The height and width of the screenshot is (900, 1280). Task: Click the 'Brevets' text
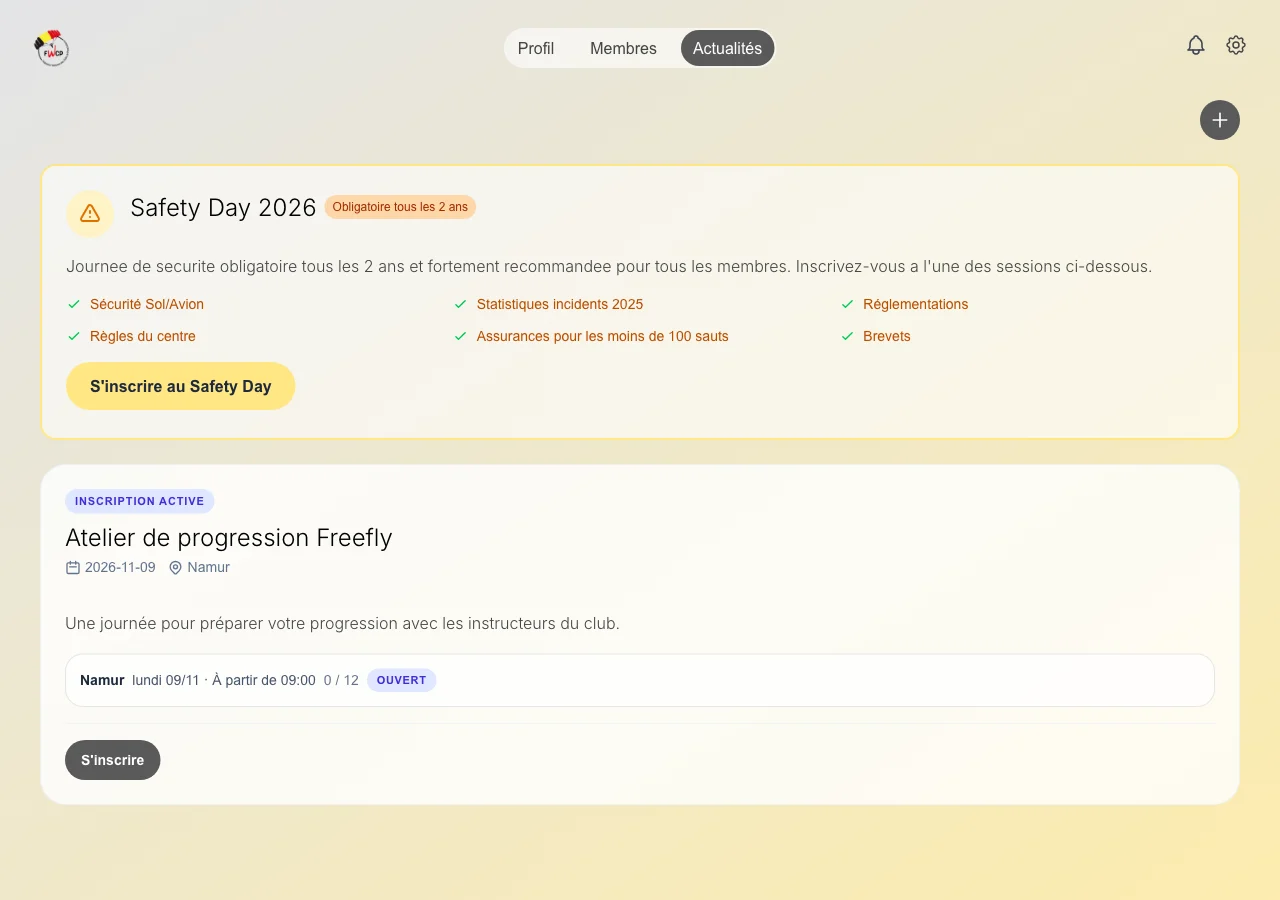887,336
